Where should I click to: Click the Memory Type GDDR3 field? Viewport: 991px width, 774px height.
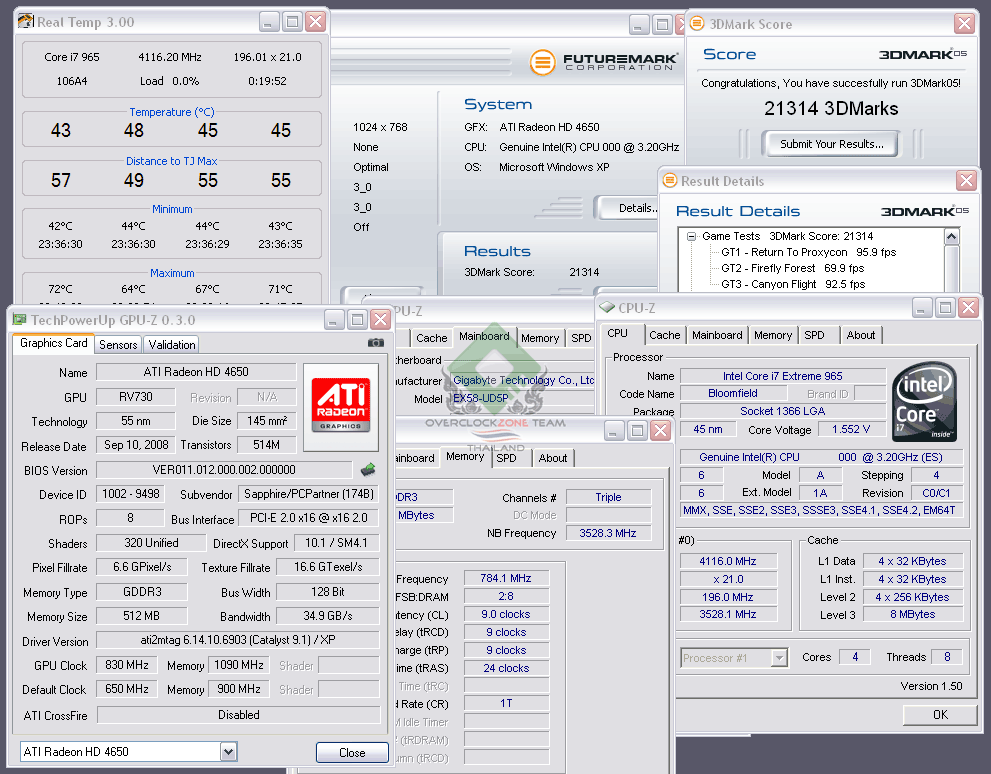[142, 591]
